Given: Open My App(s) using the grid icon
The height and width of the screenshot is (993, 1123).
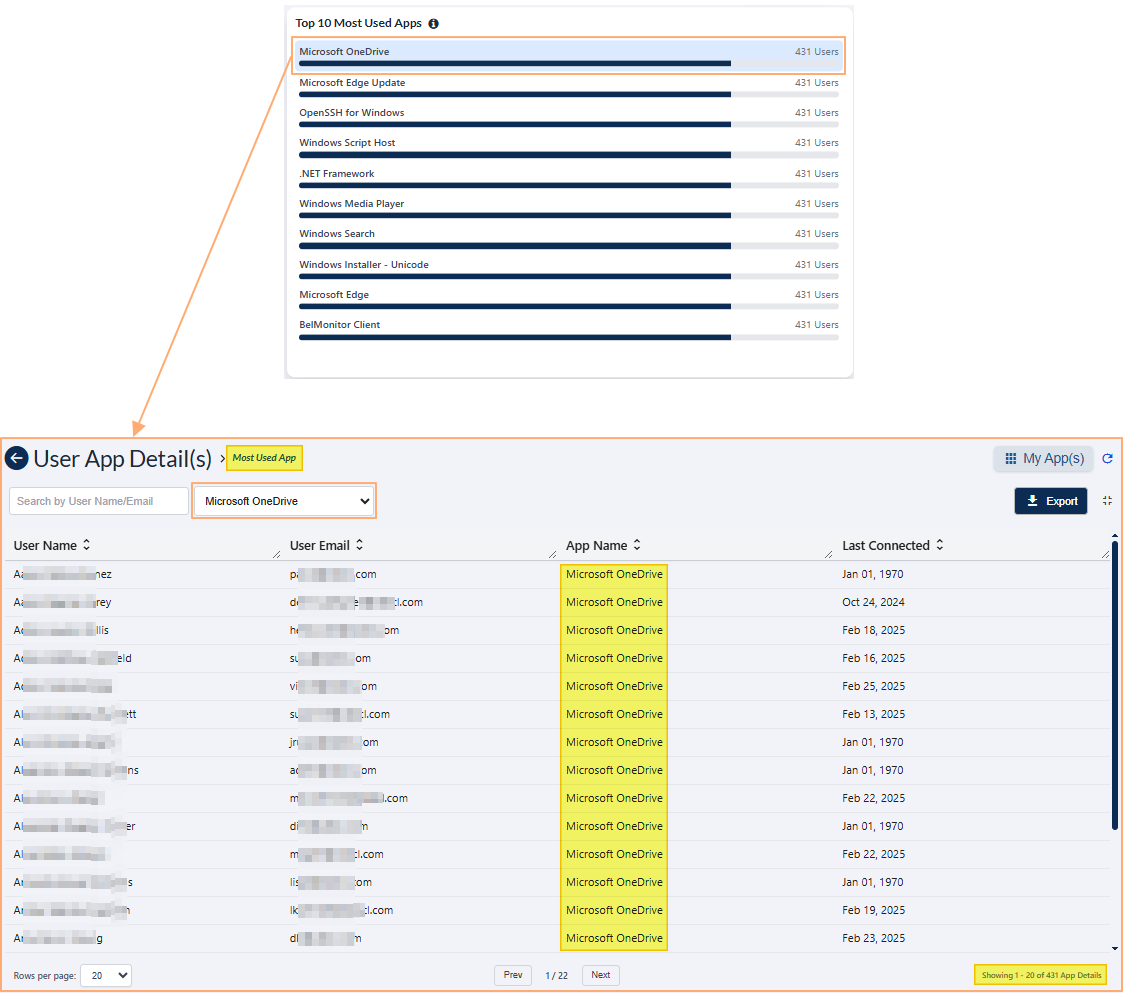Looking at the screenshot, I should click(x=1043, y=458).
